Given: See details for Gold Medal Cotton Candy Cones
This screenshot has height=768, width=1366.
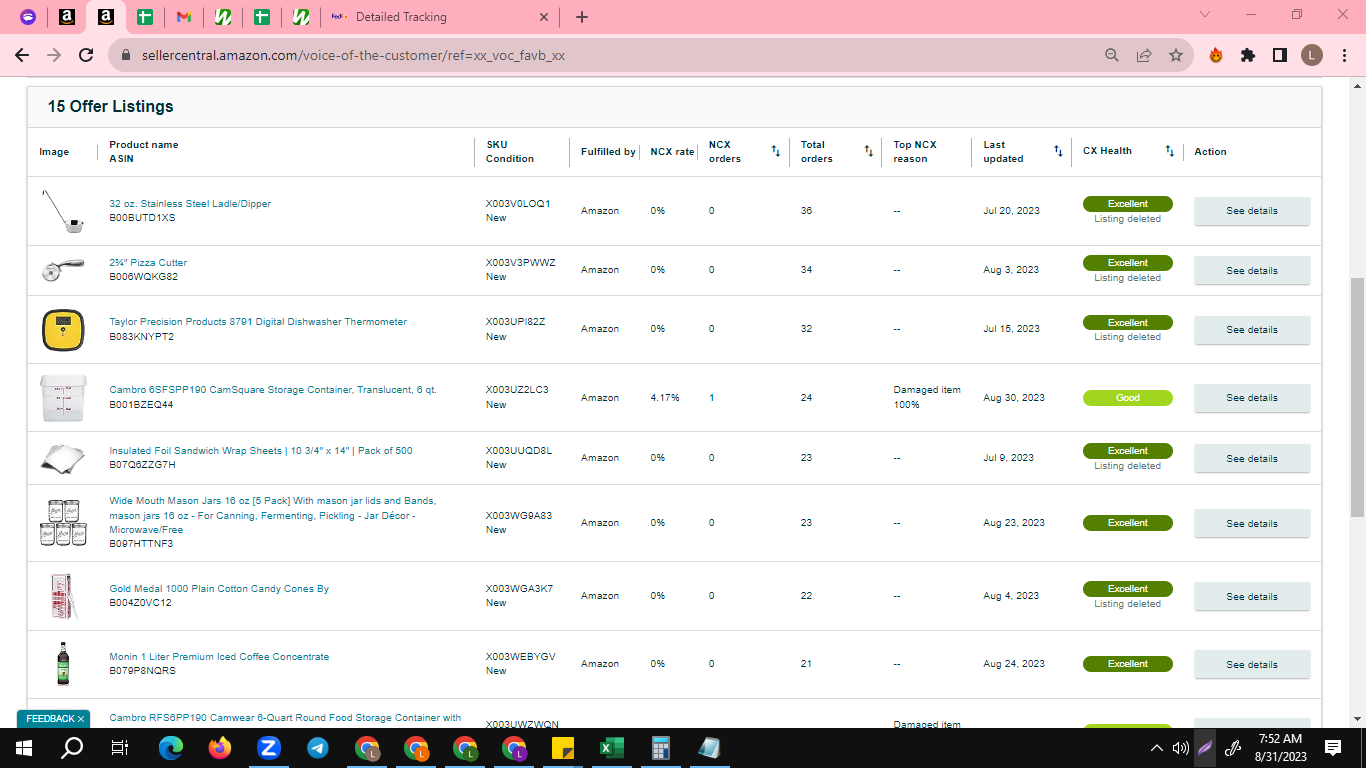Looking at the screenshot, I should 1252,596.
